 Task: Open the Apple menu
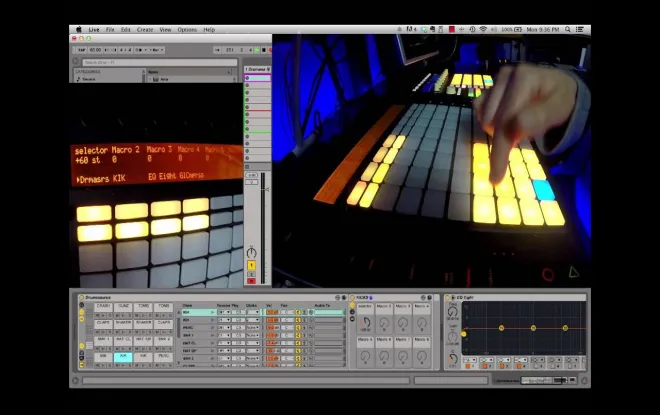click(78, 29)
